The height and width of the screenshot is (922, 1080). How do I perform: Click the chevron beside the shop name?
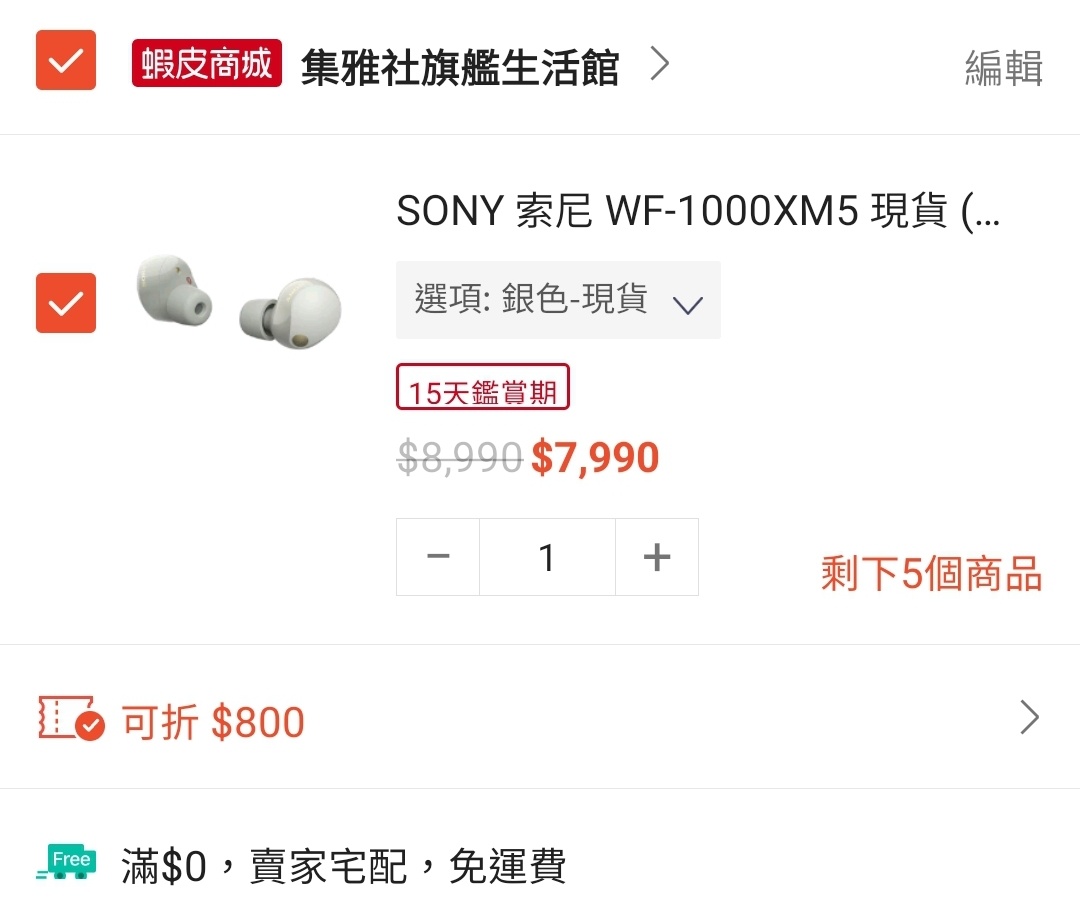point(658,66)
